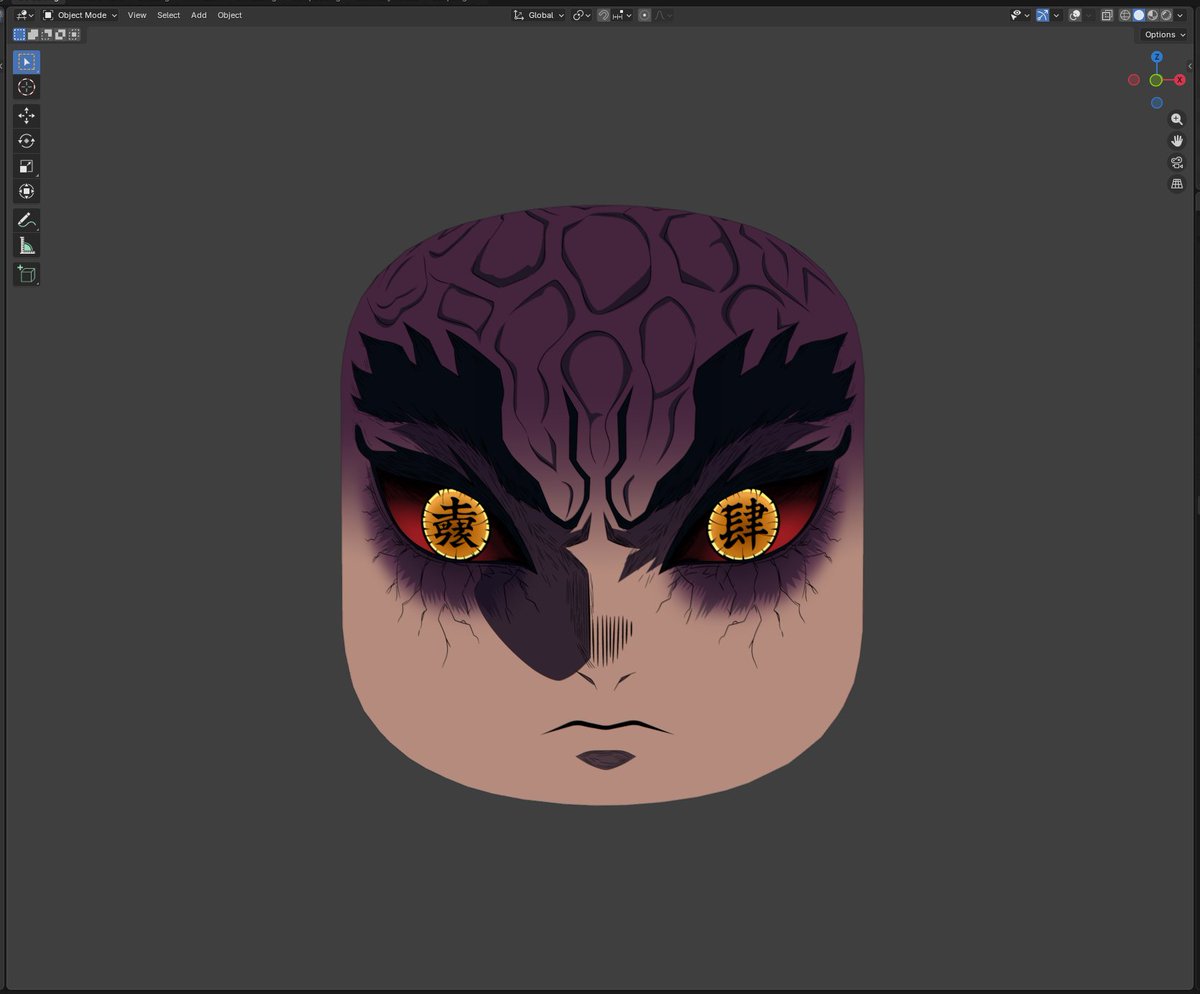
Task: Open the Object menu
Action: pos(230,15)
